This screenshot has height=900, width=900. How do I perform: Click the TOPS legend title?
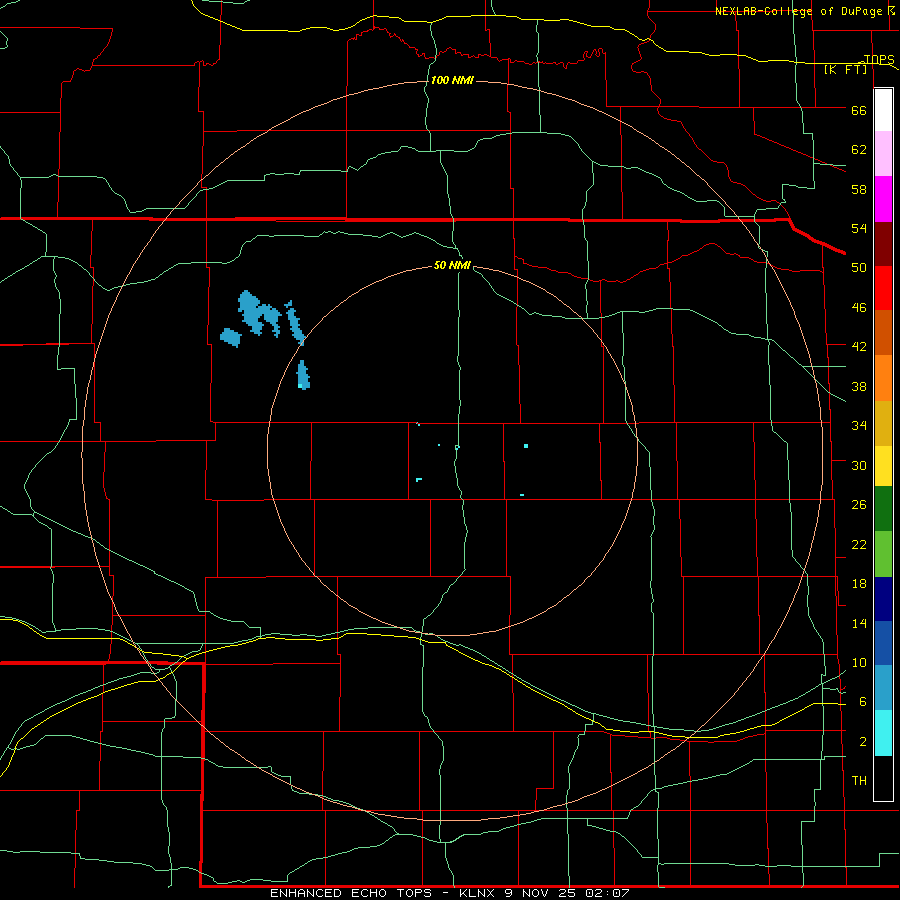coord(879,59)
